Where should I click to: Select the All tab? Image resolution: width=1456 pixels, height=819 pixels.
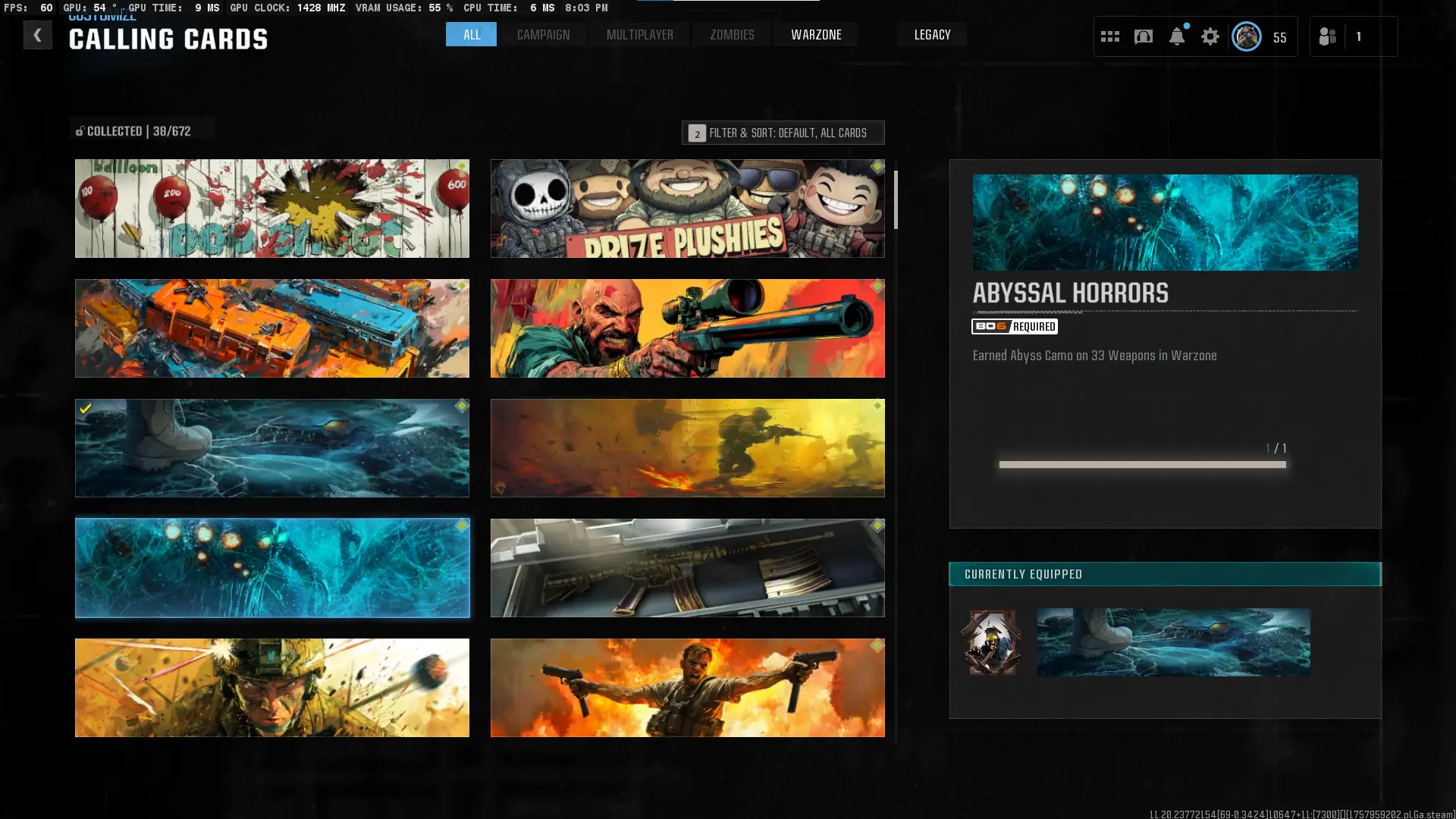471,35
